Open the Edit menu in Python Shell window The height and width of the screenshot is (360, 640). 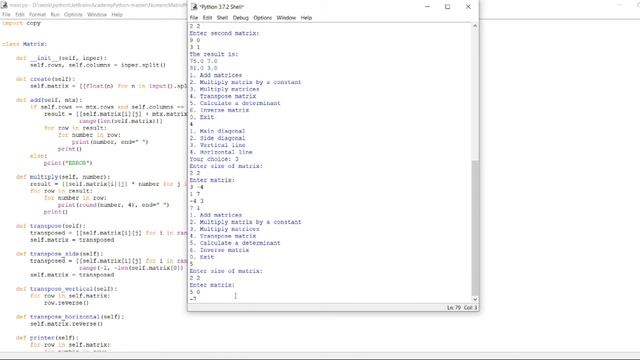[x=207, y=18]
